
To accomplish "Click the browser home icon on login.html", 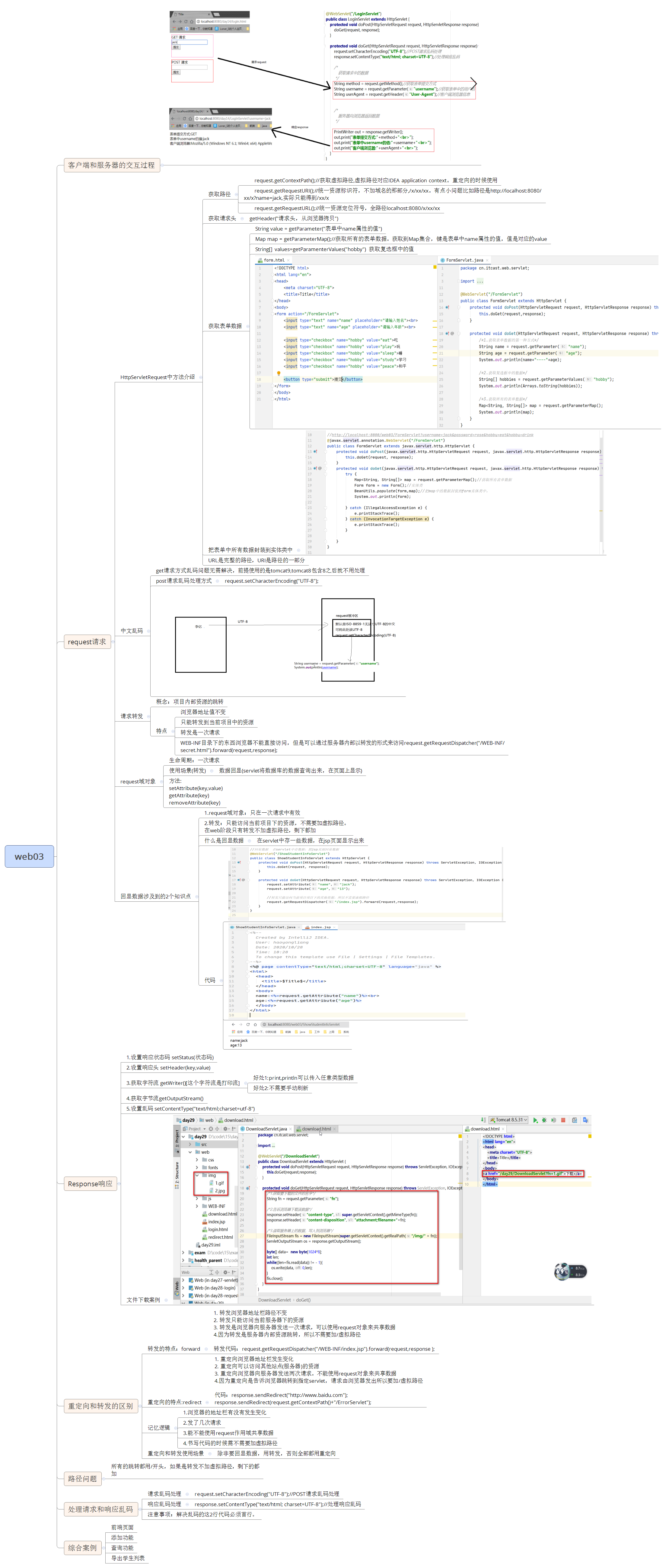I will (192, 21).
